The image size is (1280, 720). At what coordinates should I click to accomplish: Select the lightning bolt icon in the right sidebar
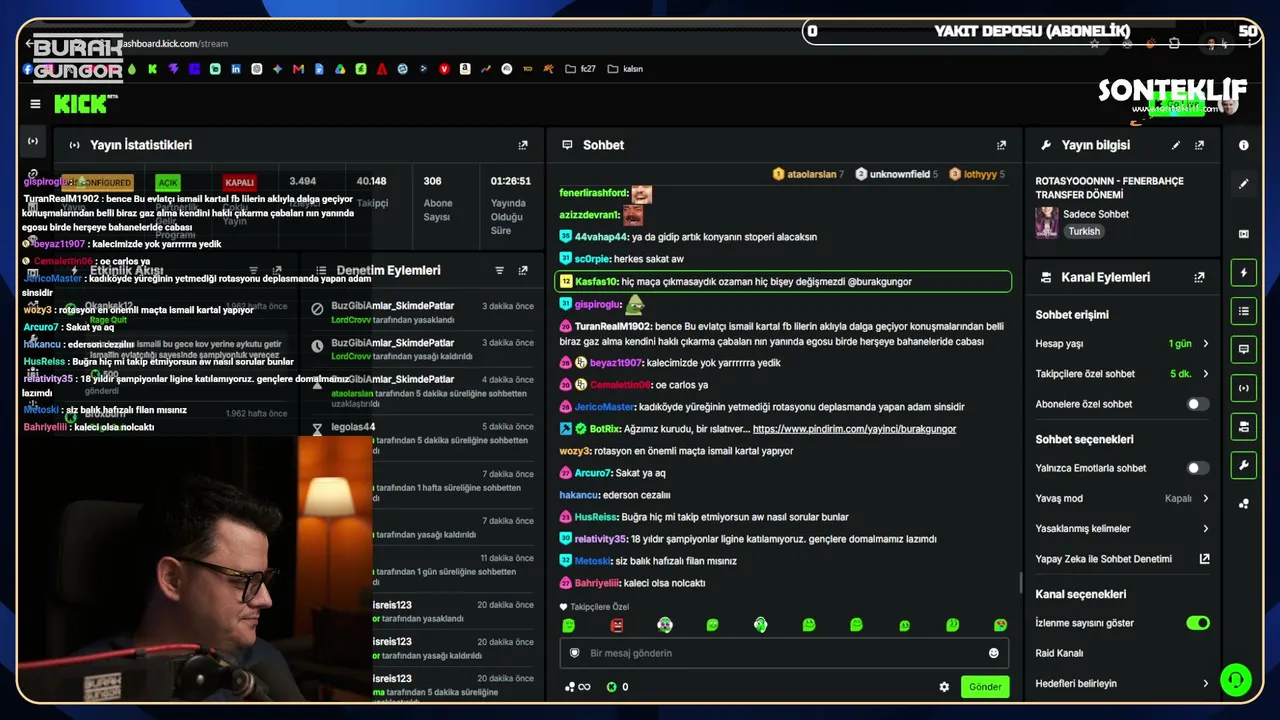pyautogui.click(x=1244, y=273)
